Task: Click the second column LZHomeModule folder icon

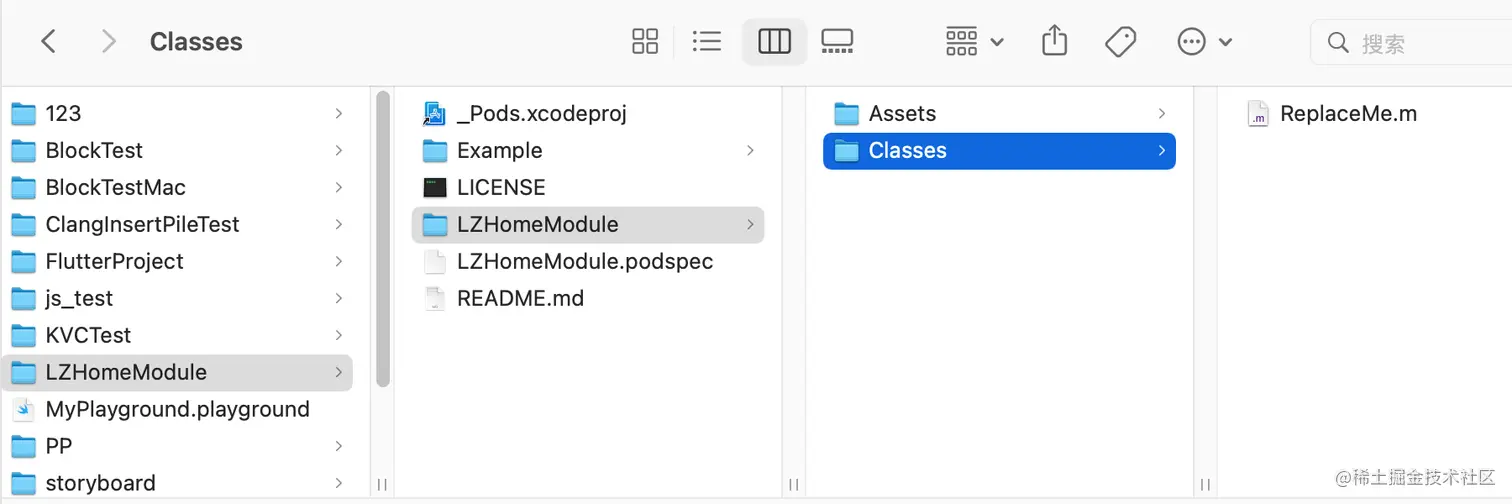Action: coord(434,224)
